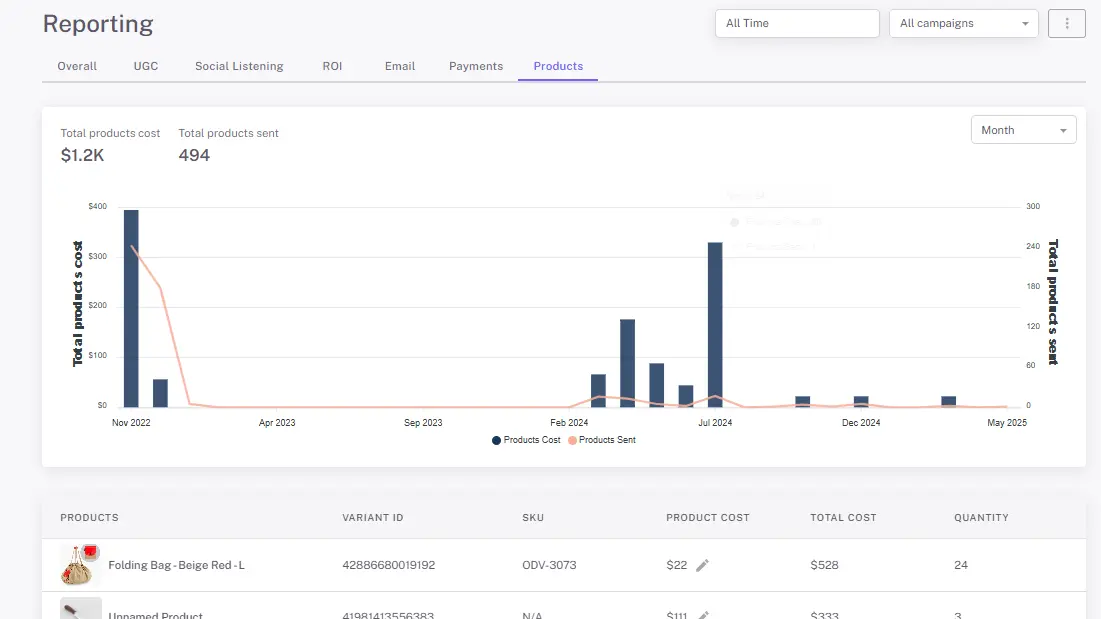
Task: Sort by the Quantity column header
Action: click(981, 518)
